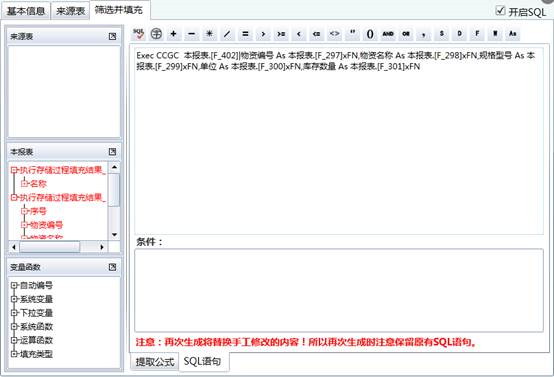Expand the 名称 tree node
Image resolution: width=554 pixels, height=377 pixels.
tap(24, 183)
